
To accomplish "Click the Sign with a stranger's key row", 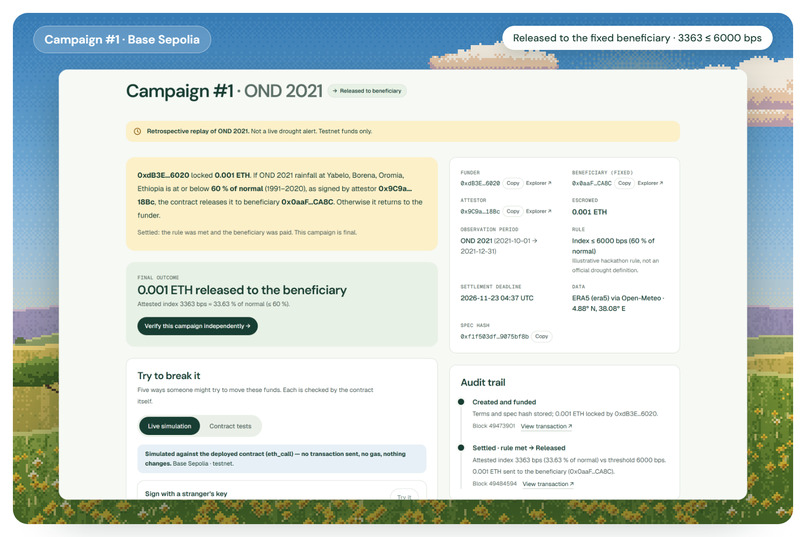I will coord(282,490).
